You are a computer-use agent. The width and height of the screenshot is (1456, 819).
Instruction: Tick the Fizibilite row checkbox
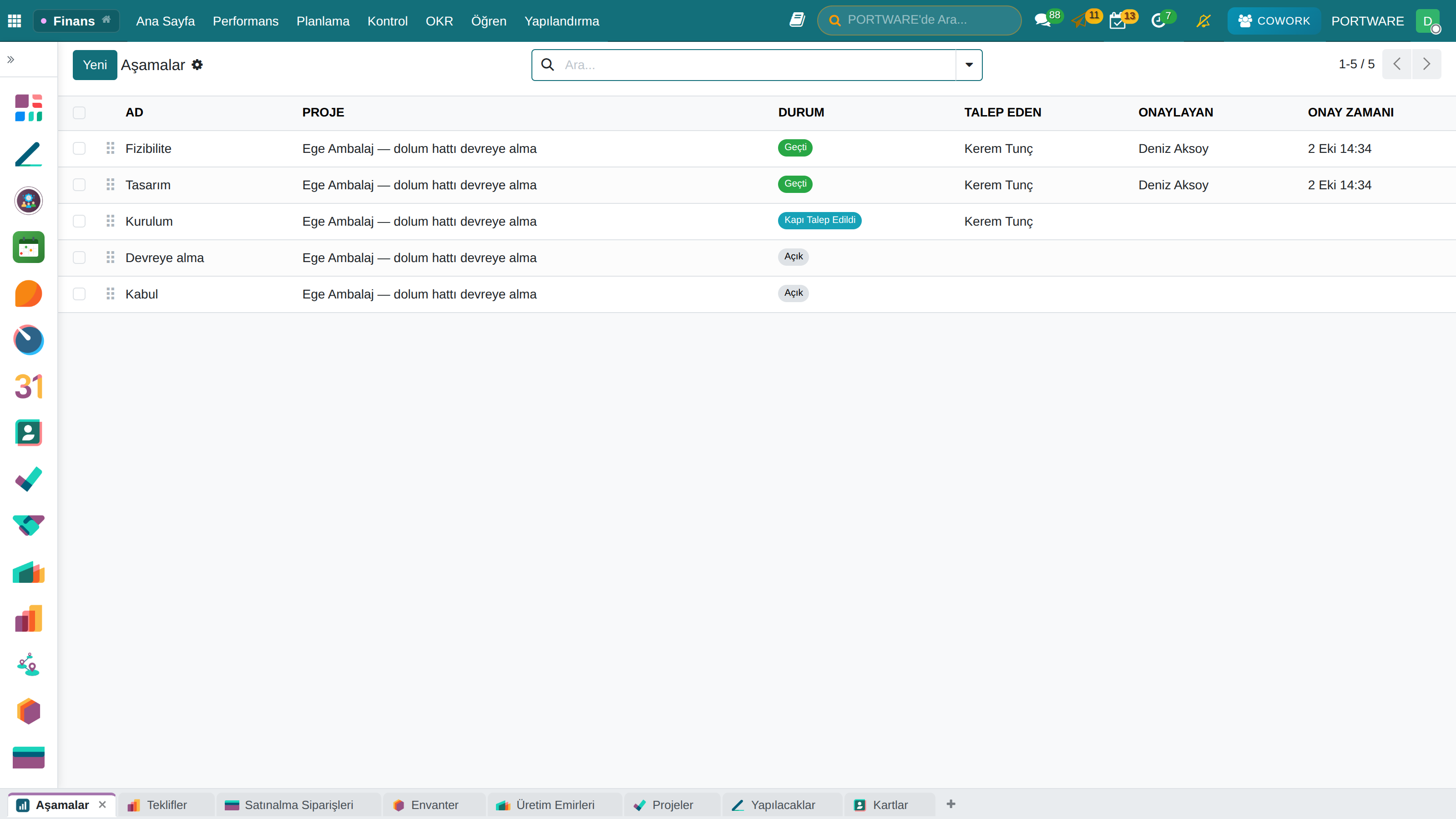tap(79, 148)
